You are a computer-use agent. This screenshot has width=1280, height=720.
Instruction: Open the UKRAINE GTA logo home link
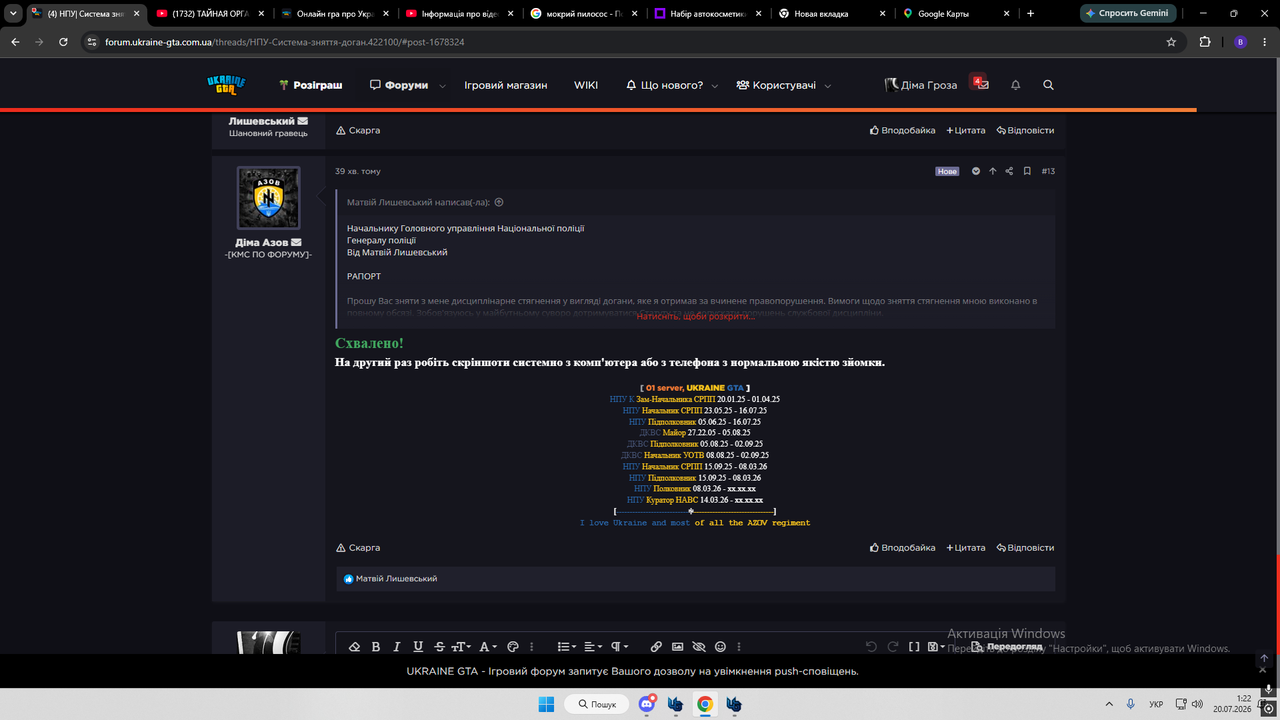226,85
